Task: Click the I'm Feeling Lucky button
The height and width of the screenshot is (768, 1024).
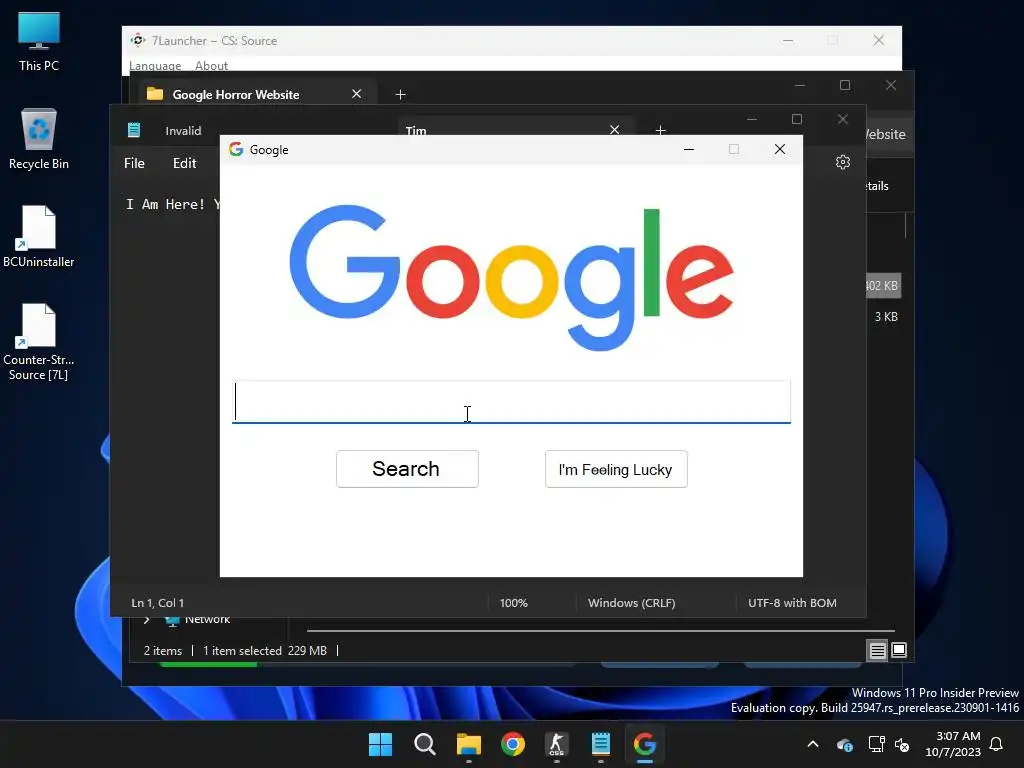Action: pyautogui.click(x=616, y=469)
